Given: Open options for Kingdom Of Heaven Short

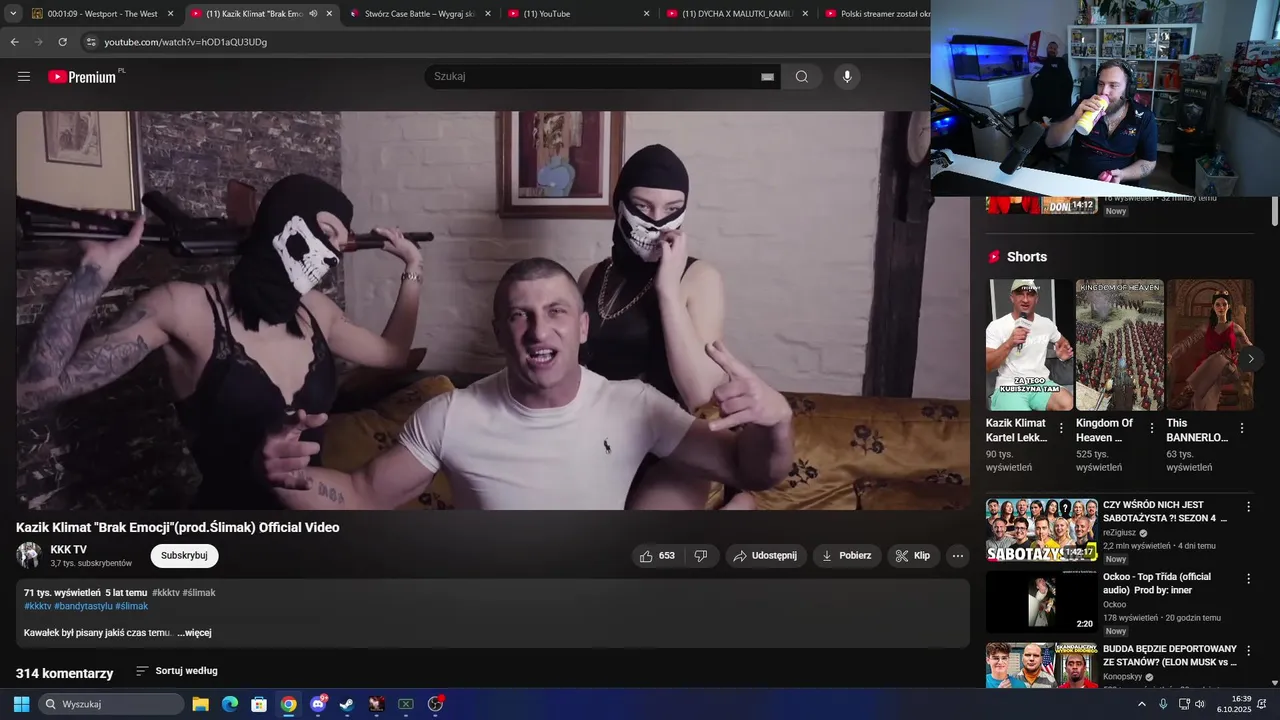Looking at the screenshot, I should click(x=1151, y=428).
